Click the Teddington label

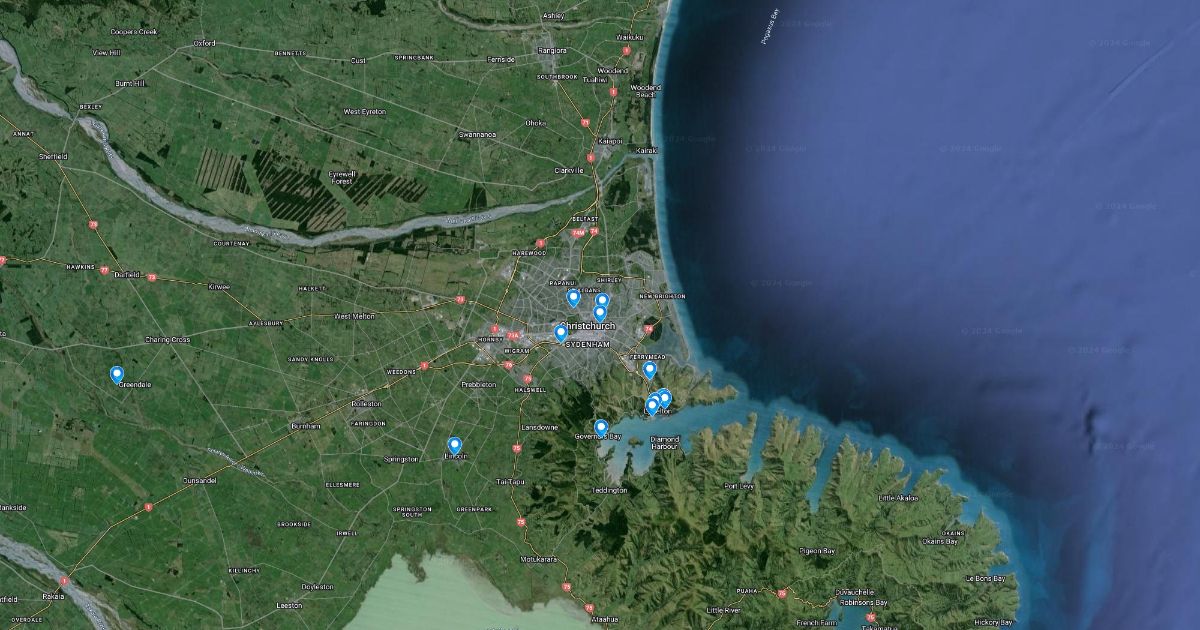tap(610, 490)
